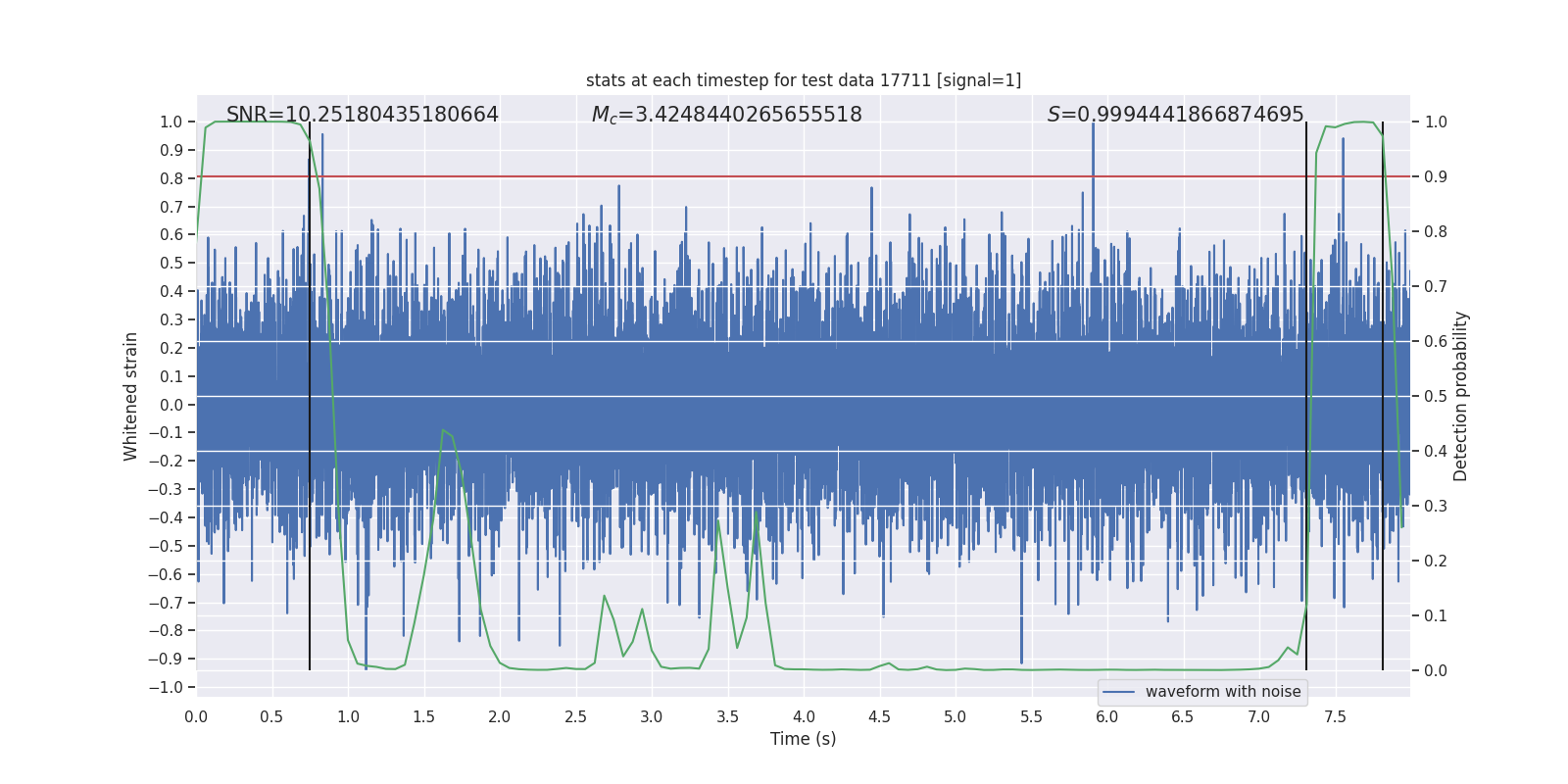Click the right axis tick label 0.0
The image size is (1568, 784).
tap(1436, 670)
